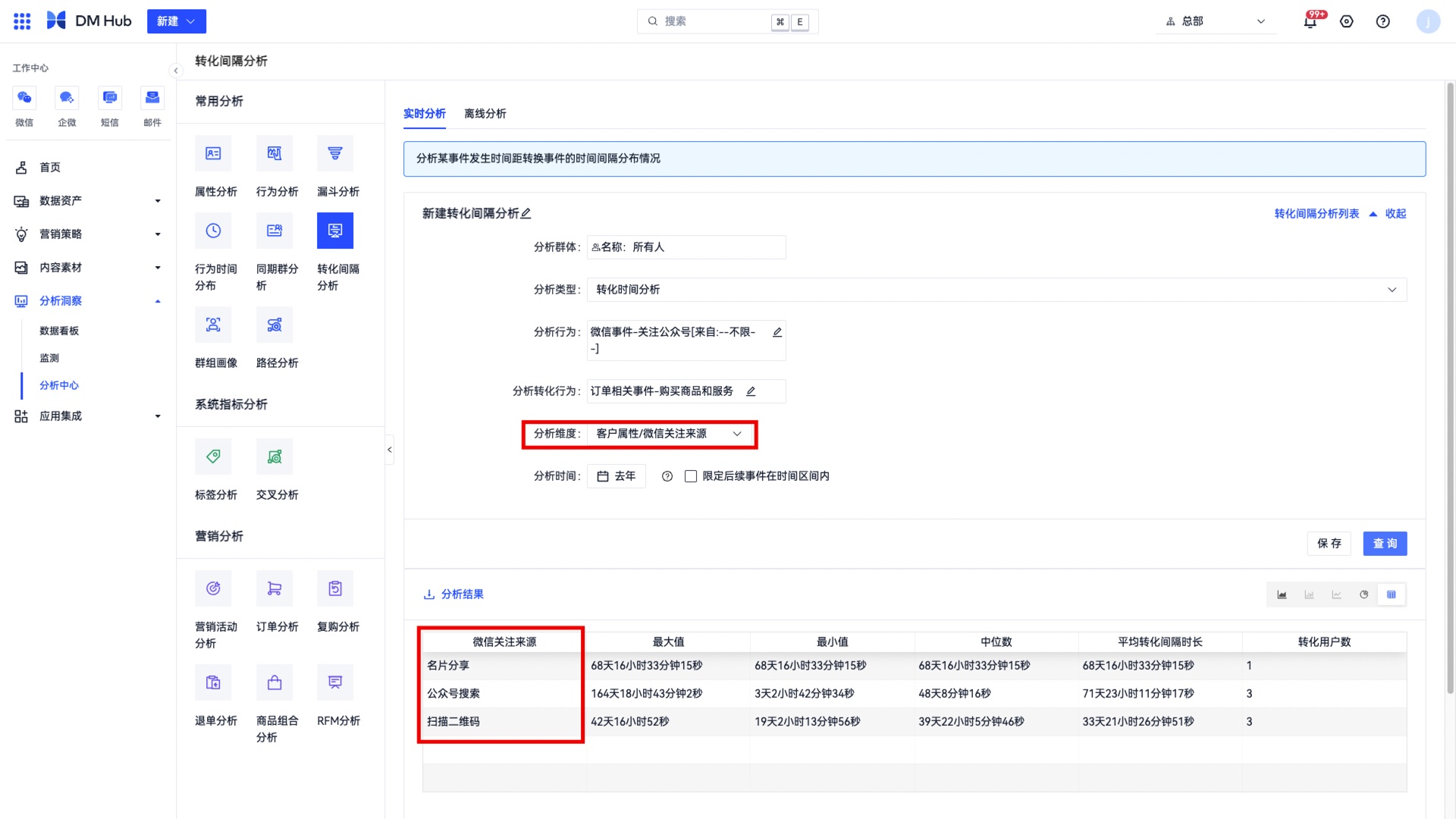Viewport: 1456px width, 819px height.
Task: Click the 保存 button
Action: pos(1329,544)
